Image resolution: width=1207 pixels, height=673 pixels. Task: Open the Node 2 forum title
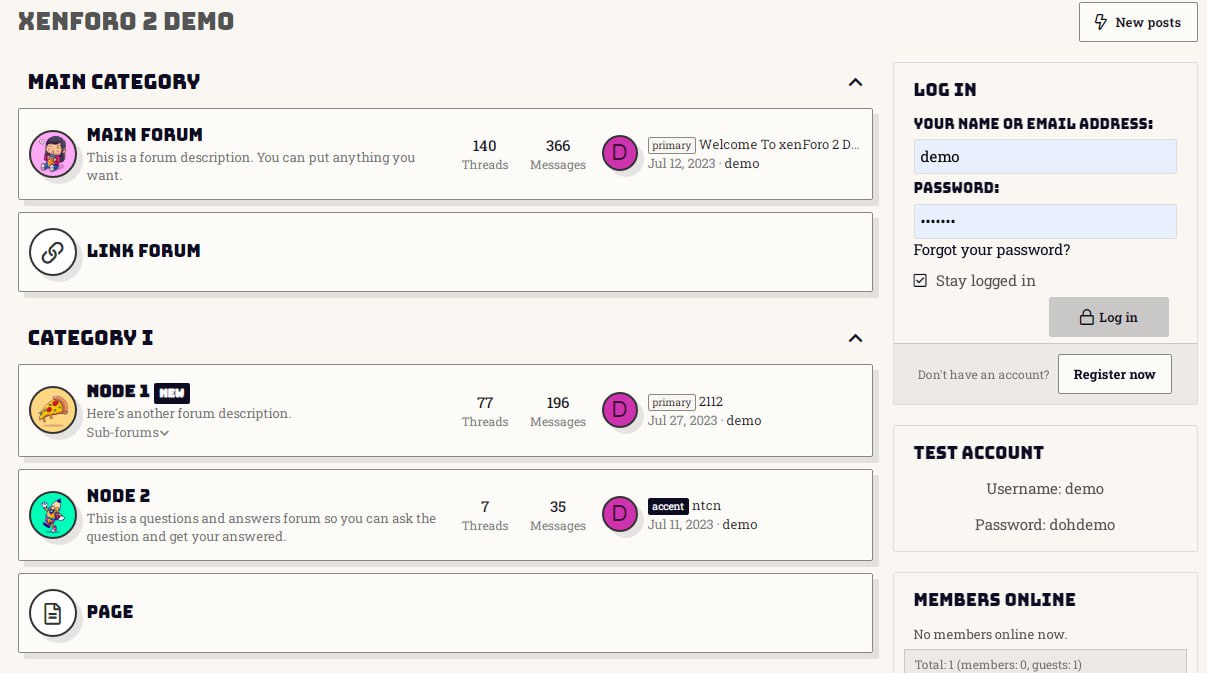click(x=118, y=496)
